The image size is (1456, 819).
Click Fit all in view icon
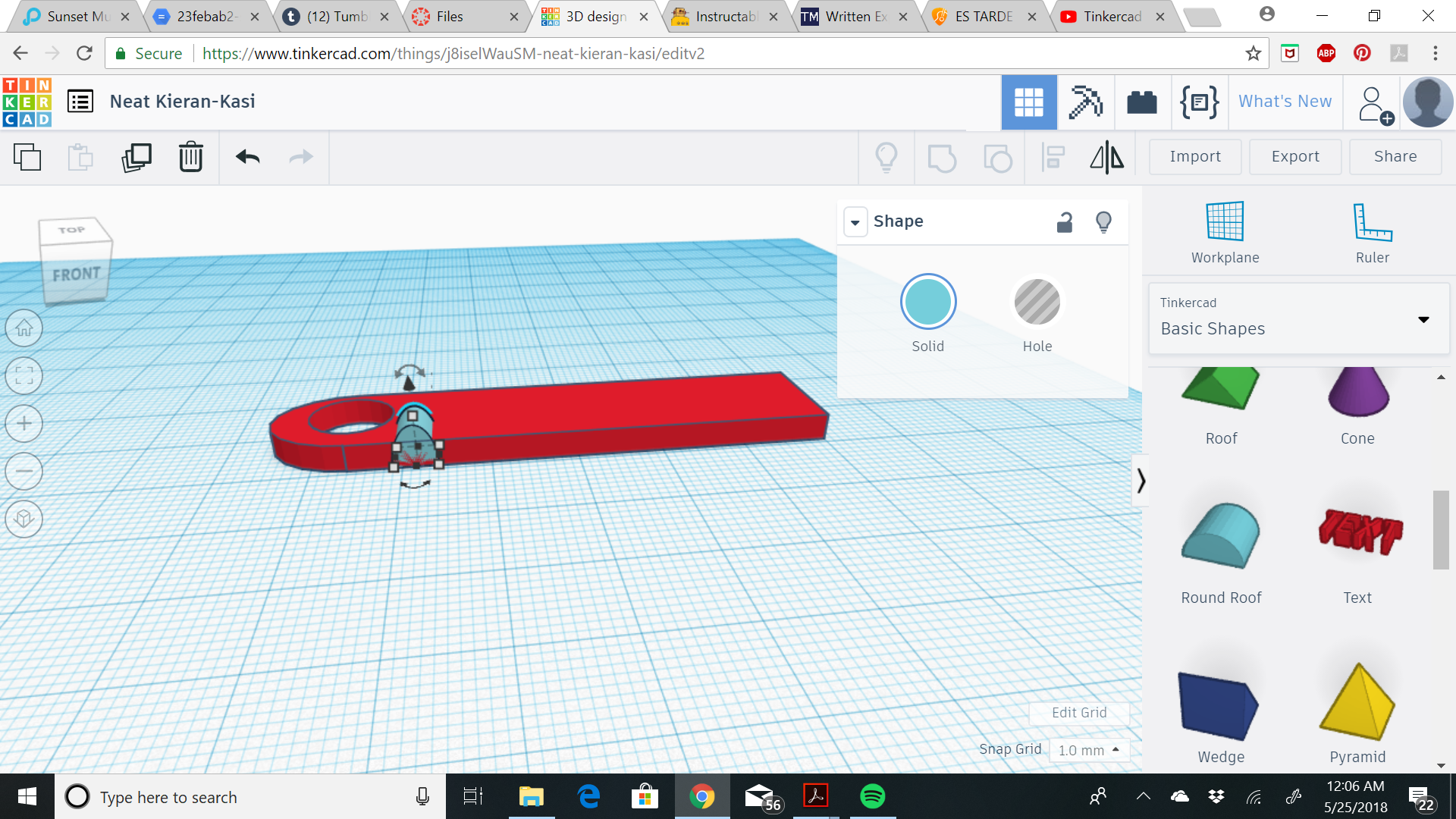pos(24,376)
